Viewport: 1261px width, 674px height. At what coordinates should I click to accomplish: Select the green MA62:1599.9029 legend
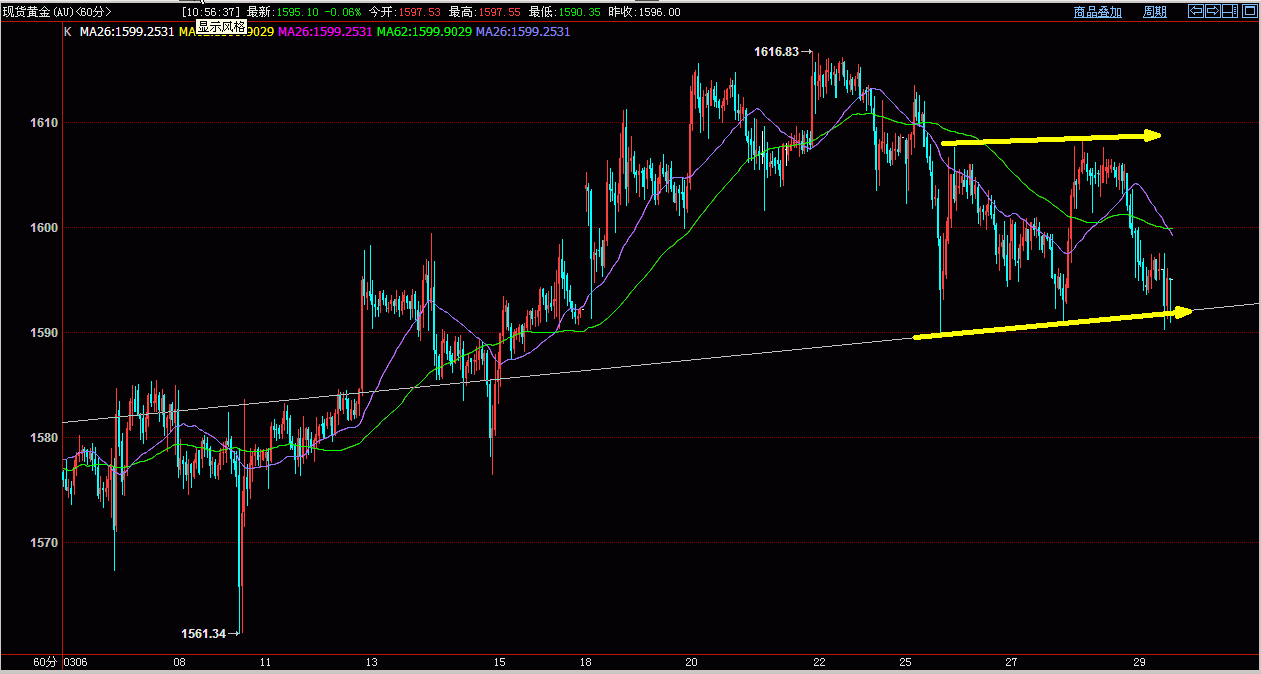426,32
